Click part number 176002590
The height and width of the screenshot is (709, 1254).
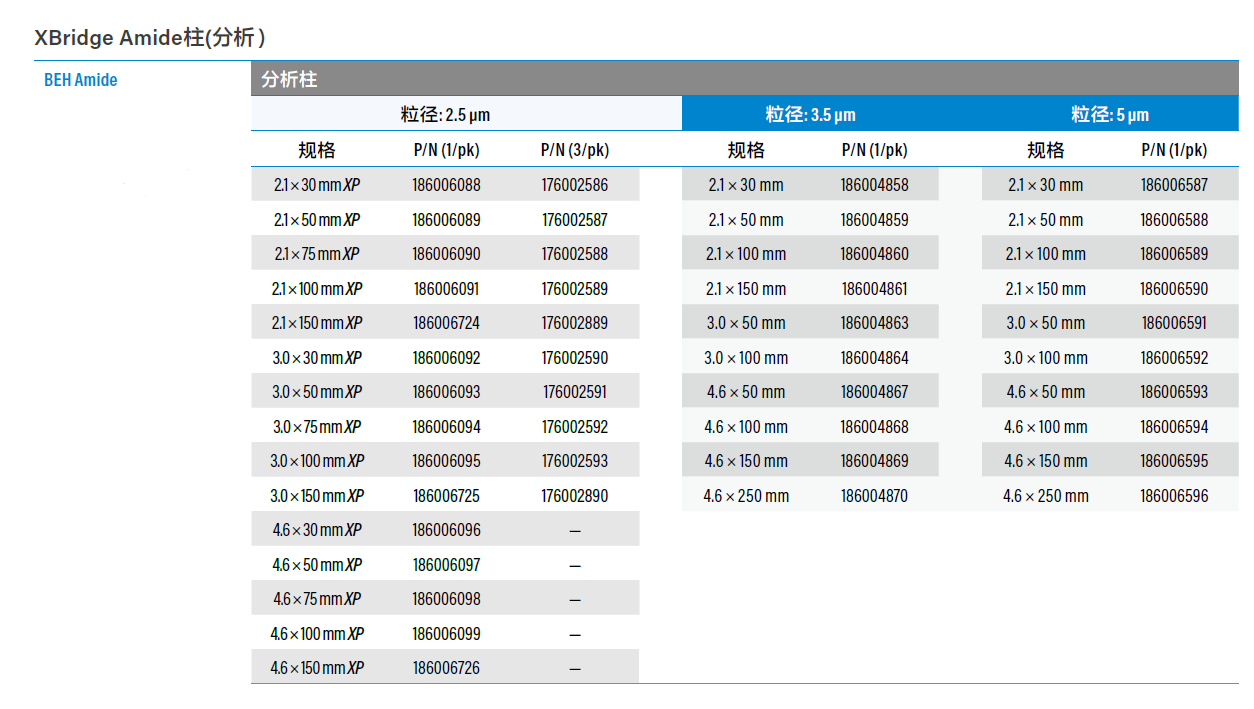(575, 358)
